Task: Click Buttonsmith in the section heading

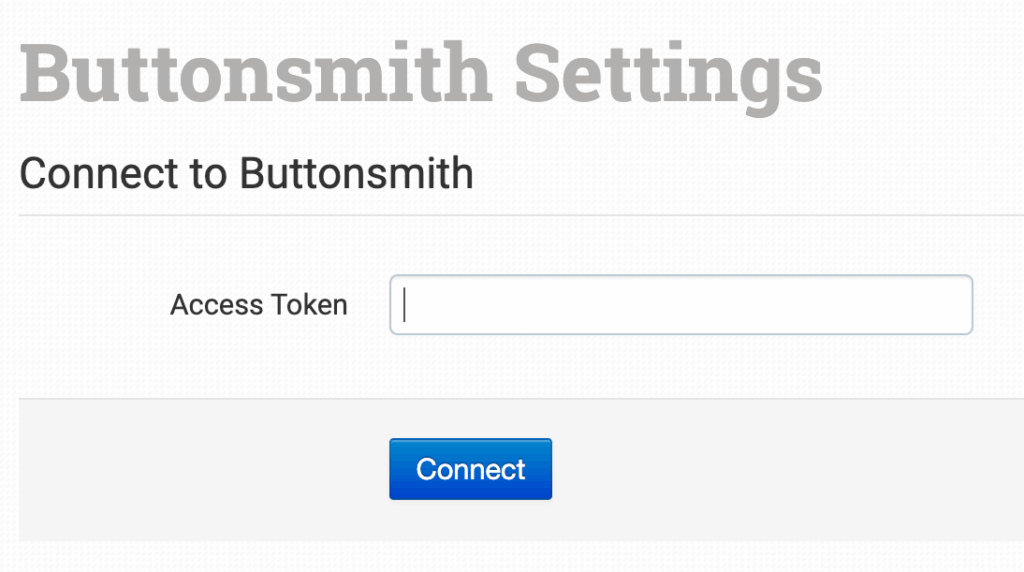Action: [x=355, y=174]
